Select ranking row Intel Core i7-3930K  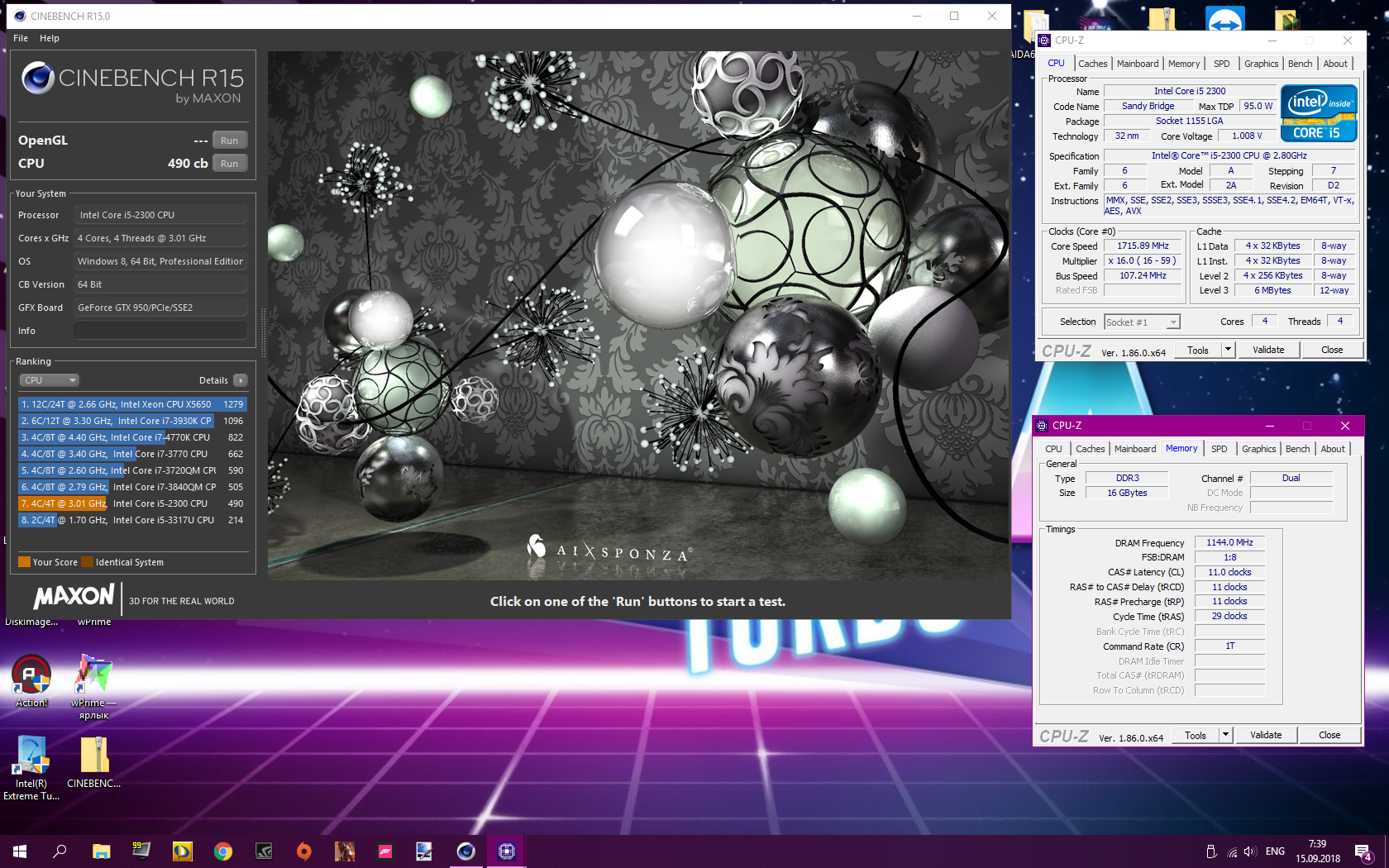pyautogui.click(x=132, y=421)
